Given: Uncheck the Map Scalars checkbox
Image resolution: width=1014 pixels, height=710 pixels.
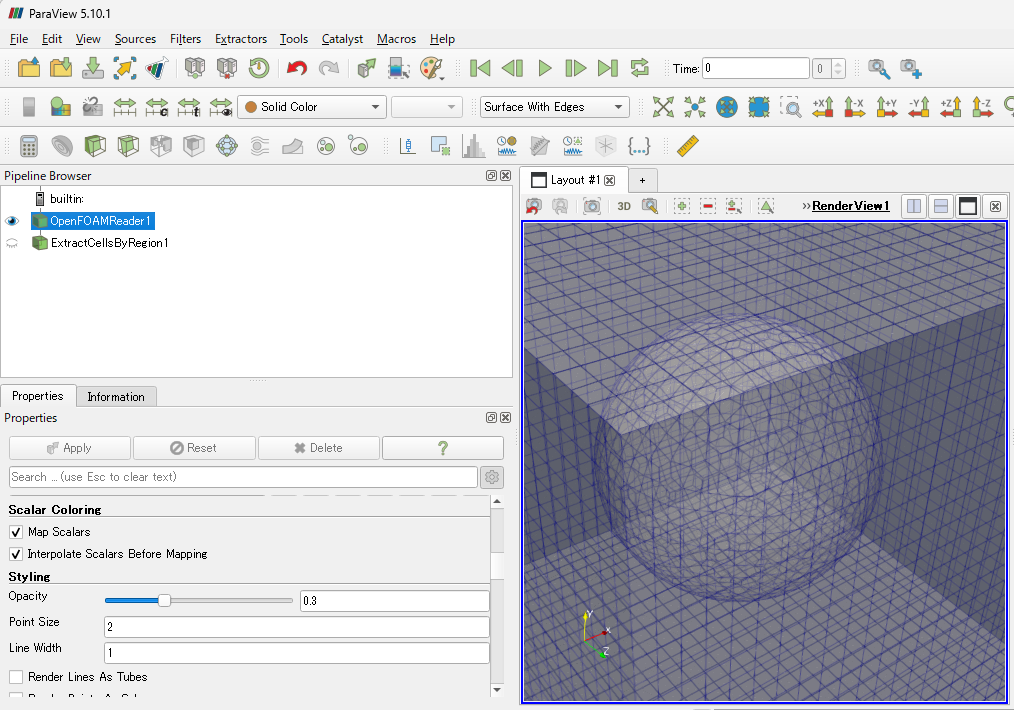Looking at the screenshot, I should 16,532.
